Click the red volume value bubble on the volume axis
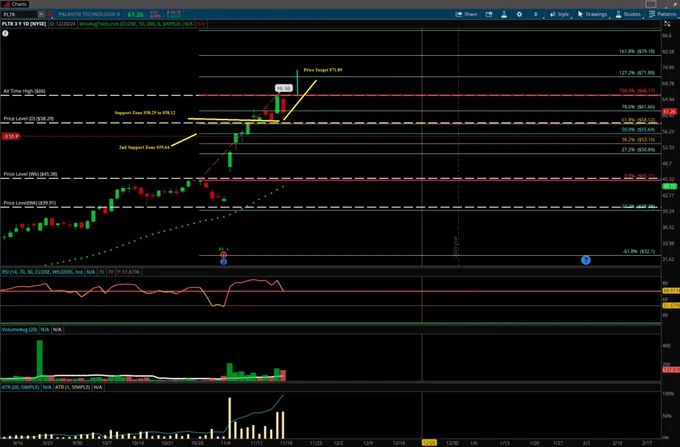 pos(671,370)
